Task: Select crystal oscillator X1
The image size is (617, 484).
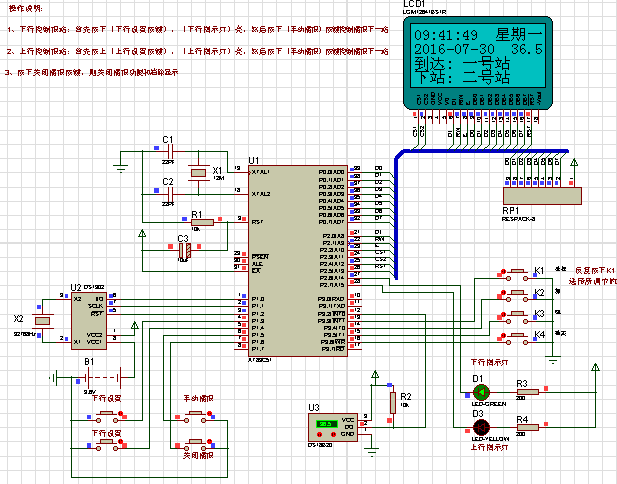Action: click(198, 172)
